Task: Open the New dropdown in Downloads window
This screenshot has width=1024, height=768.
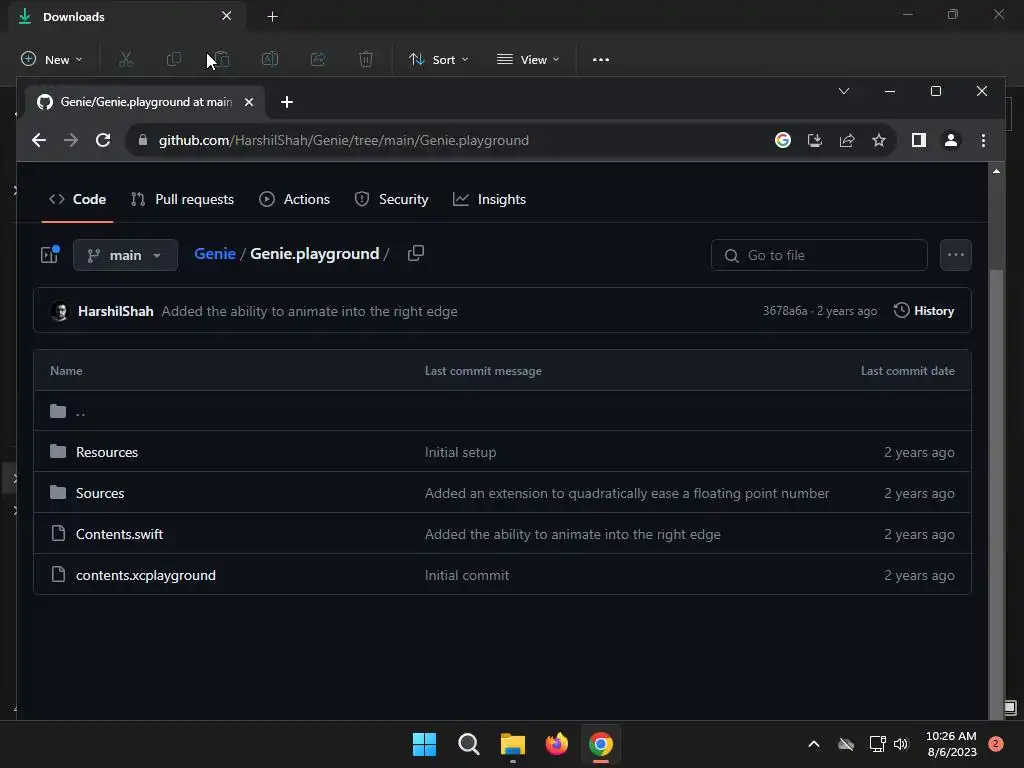Action: tap(52, 59)
